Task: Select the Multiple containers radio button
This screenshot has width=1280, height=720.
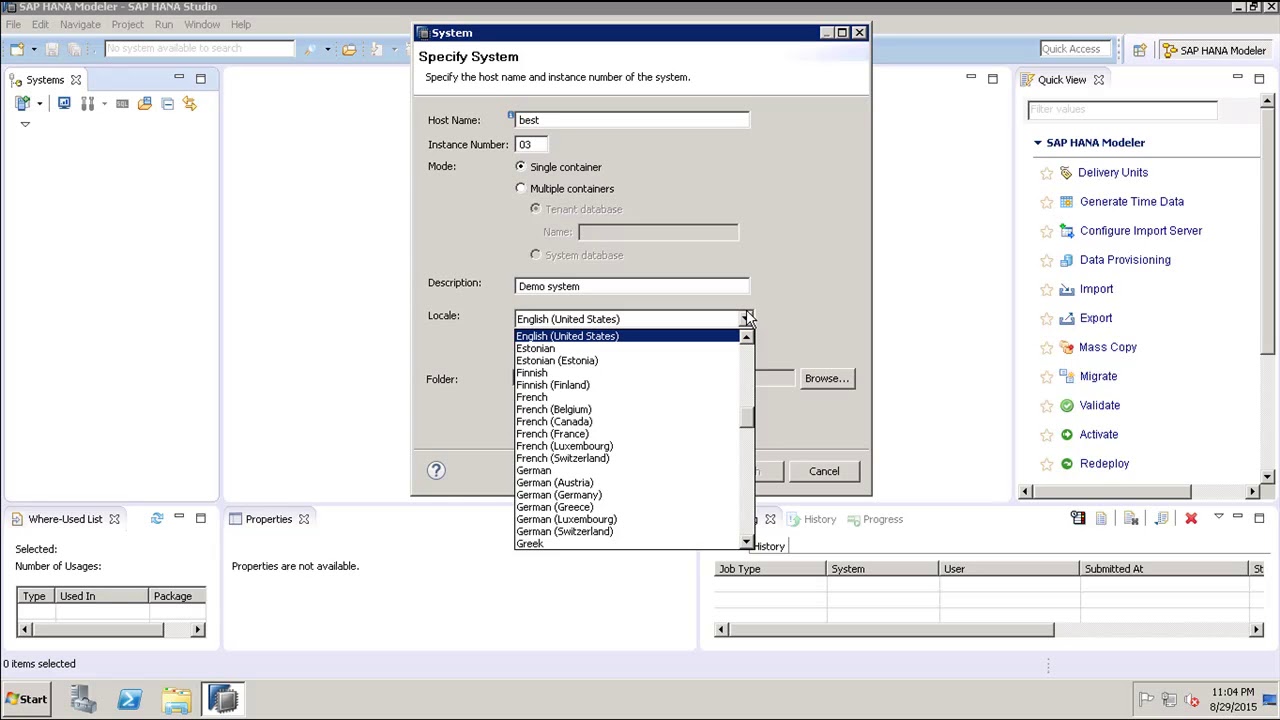Action: coord(520,188)
